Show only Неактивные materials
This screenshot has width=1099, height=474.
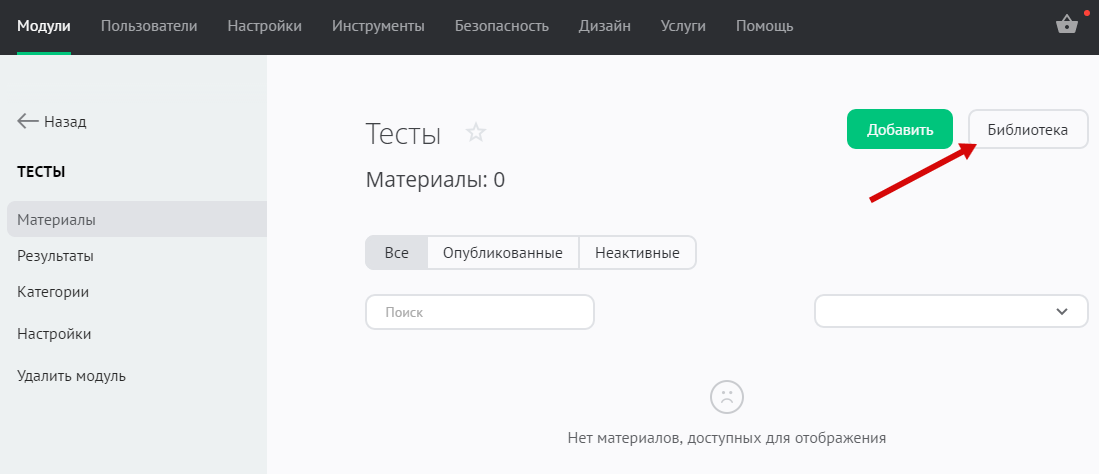click(637, 253)
